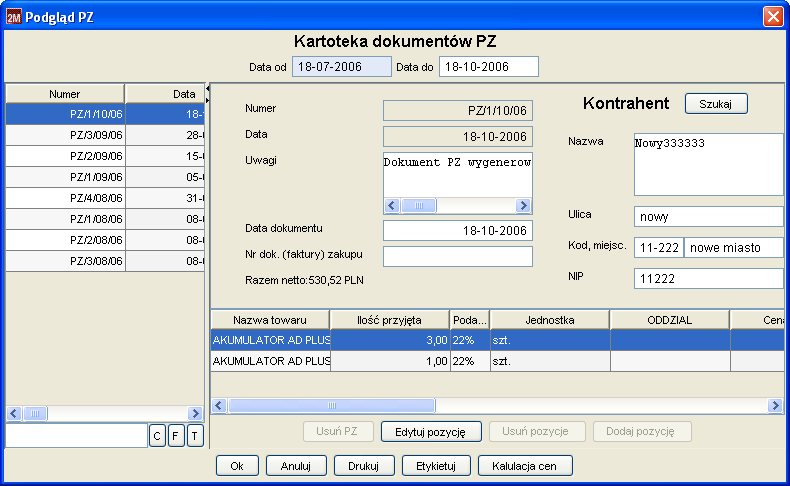Screen dimensions: 790x486
Task: Click the Data column header in document list
Action: [x=165, y=94]
